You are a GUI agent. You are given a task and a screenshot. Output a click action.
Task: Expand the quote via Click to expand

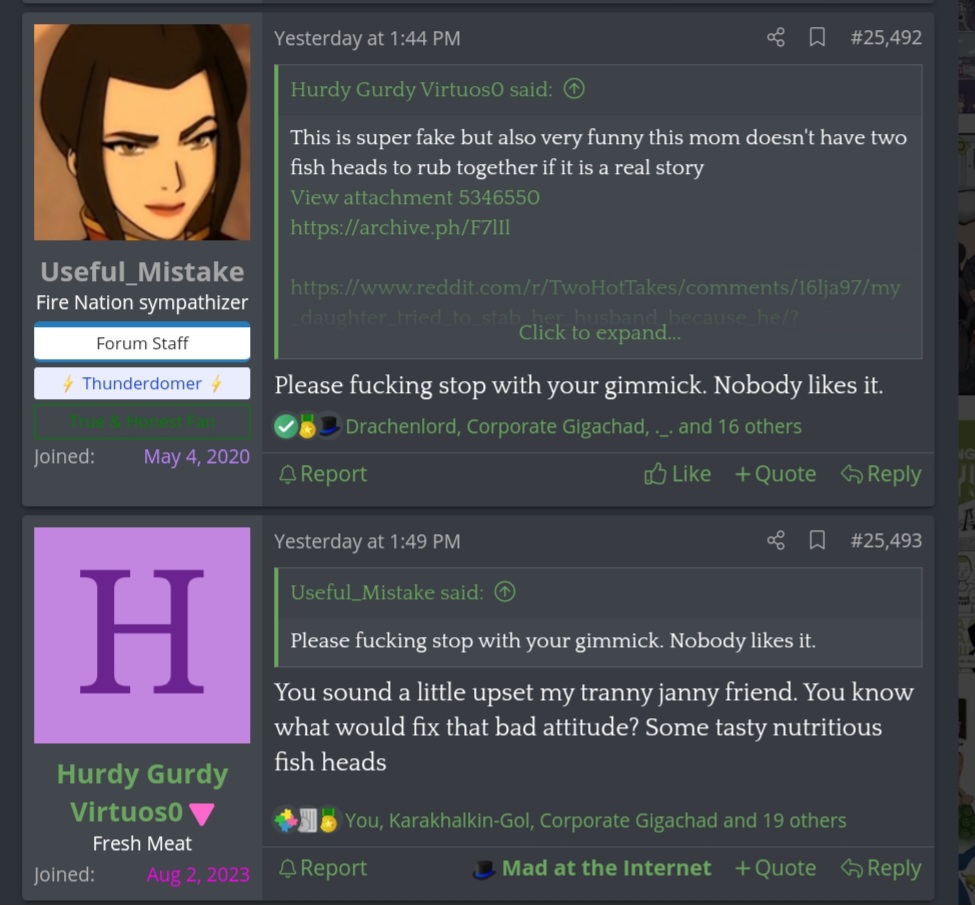[x=599, y=333]
